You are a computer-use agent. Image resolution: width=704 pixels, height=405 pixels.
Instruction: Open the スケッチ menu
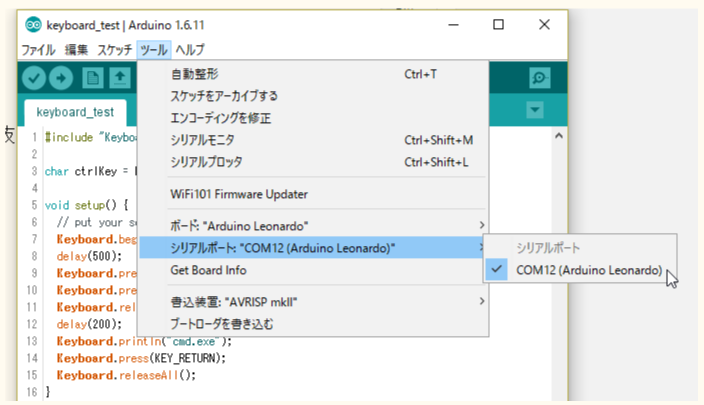coord(115,50)
